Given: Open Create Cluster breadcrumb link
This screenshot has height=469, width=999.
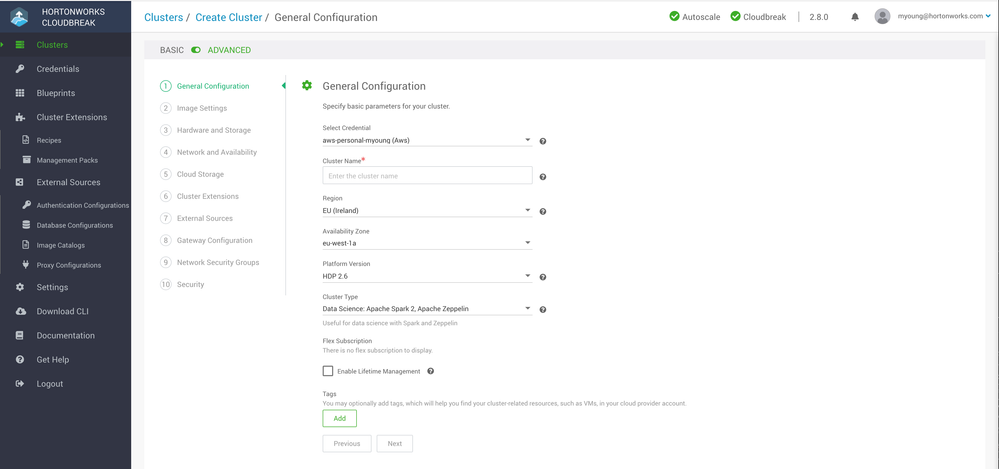Looking at the screenshot, I should 229,17.
